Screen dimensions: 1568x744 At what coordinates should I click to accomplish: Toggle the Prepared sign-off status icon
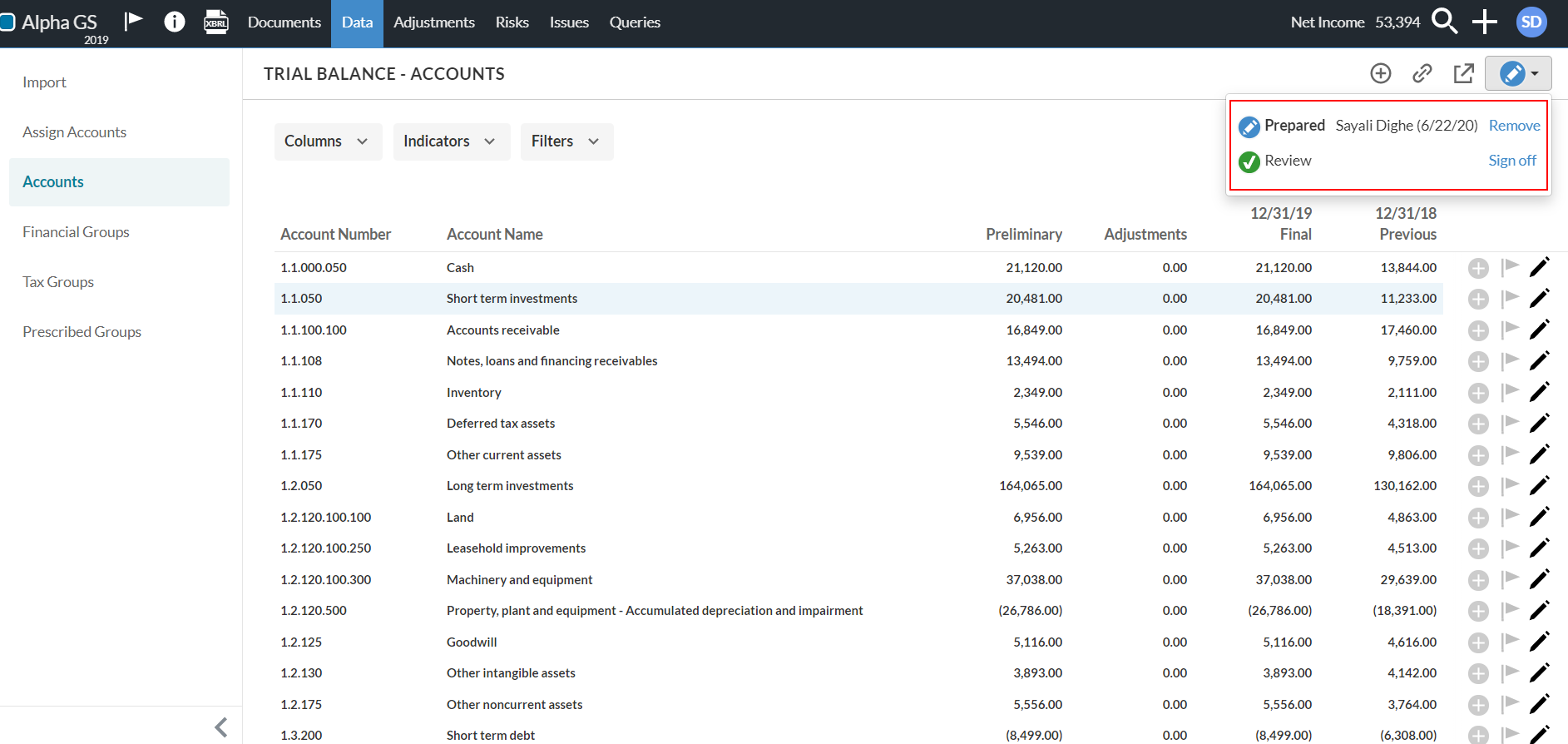tap(1249, 126)
